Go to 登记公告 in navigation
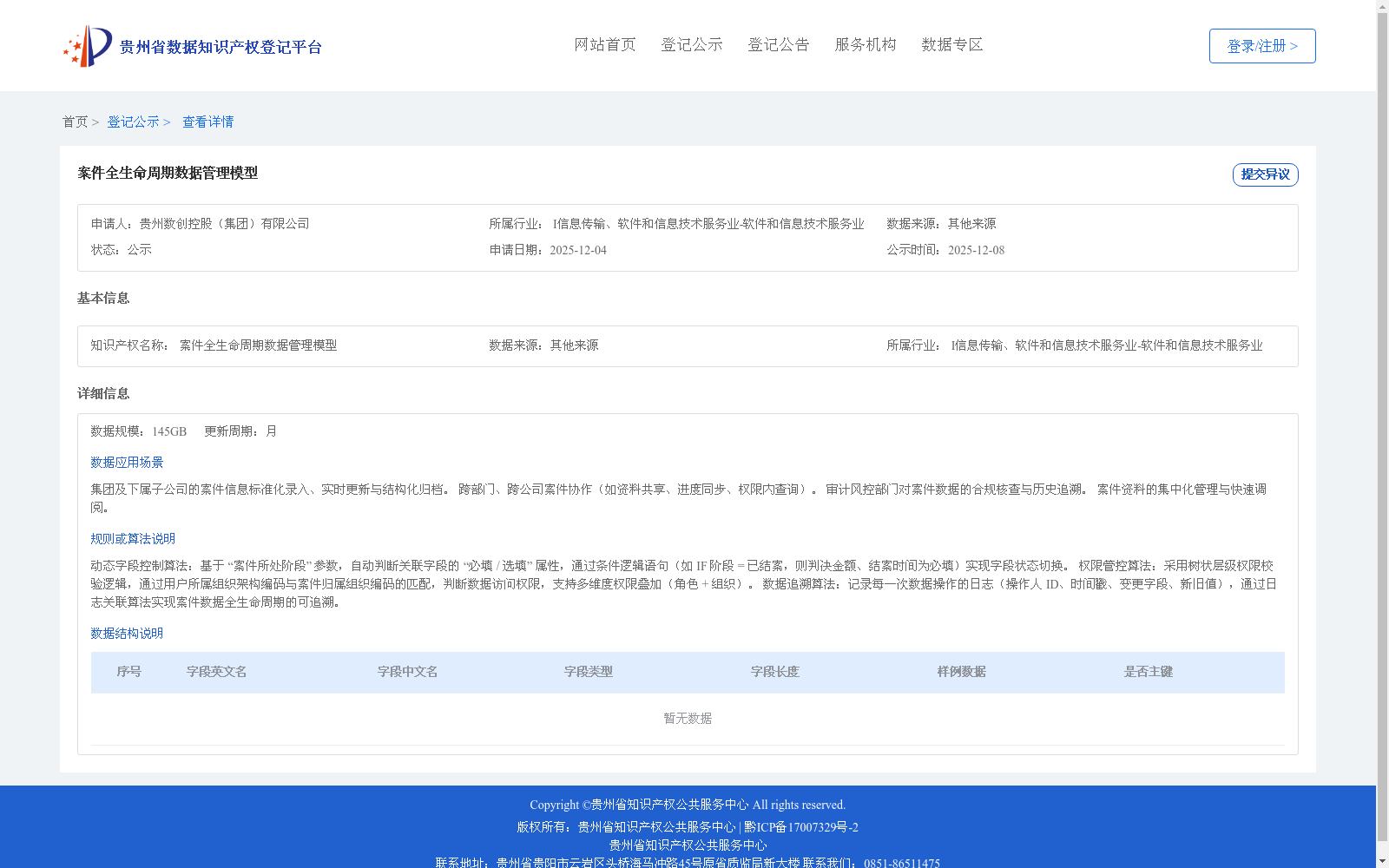The height and width of the screenshot is (868, 1389). tap(779, 45)
